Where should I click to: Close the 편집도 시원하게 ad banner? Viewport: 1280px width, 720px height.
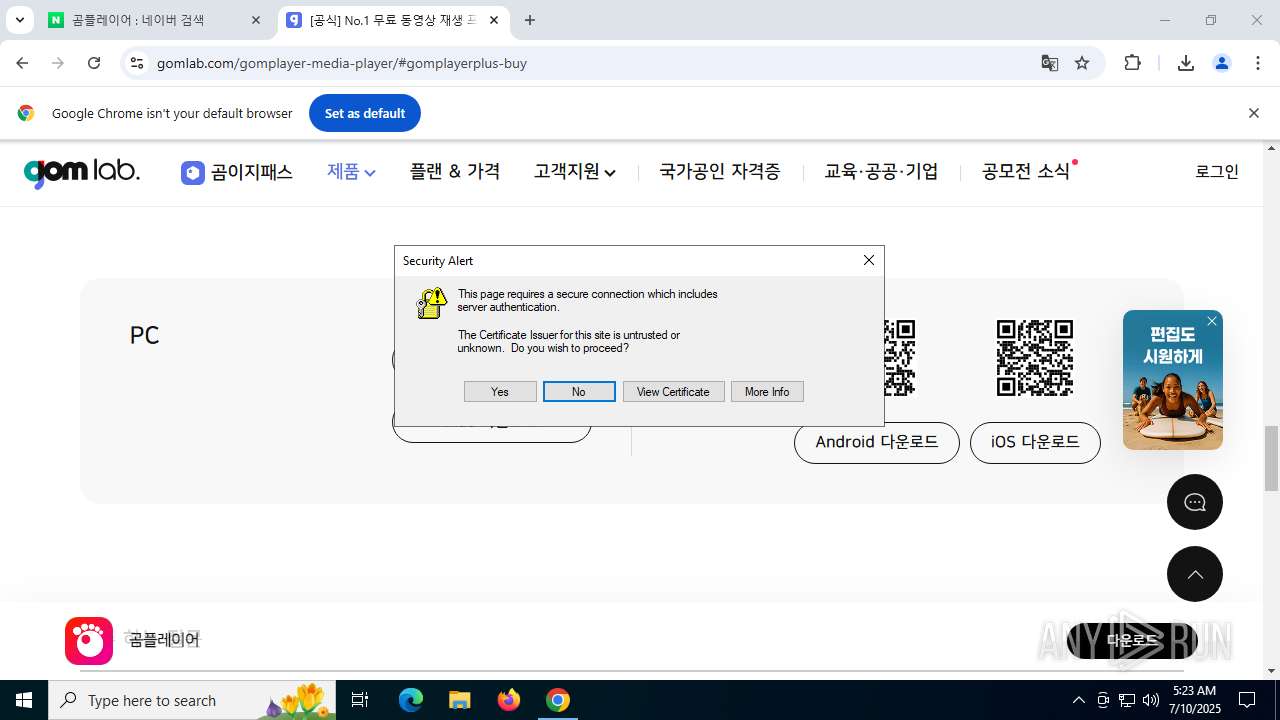pyautogui.click(x=1212, y=321)
